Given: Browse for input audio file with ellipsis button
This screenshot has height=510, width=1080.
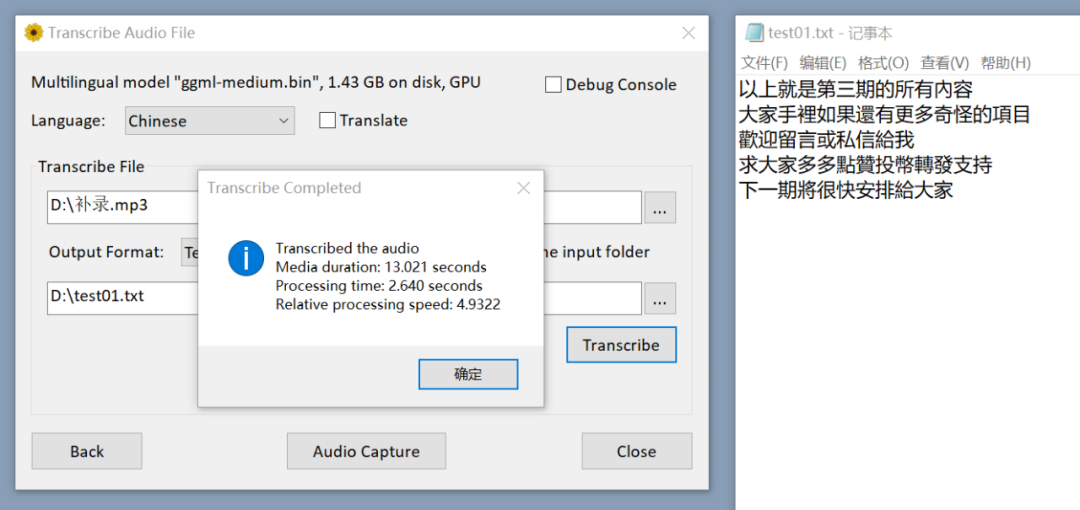Looking at the screenshot, I should tap(659, 208).
